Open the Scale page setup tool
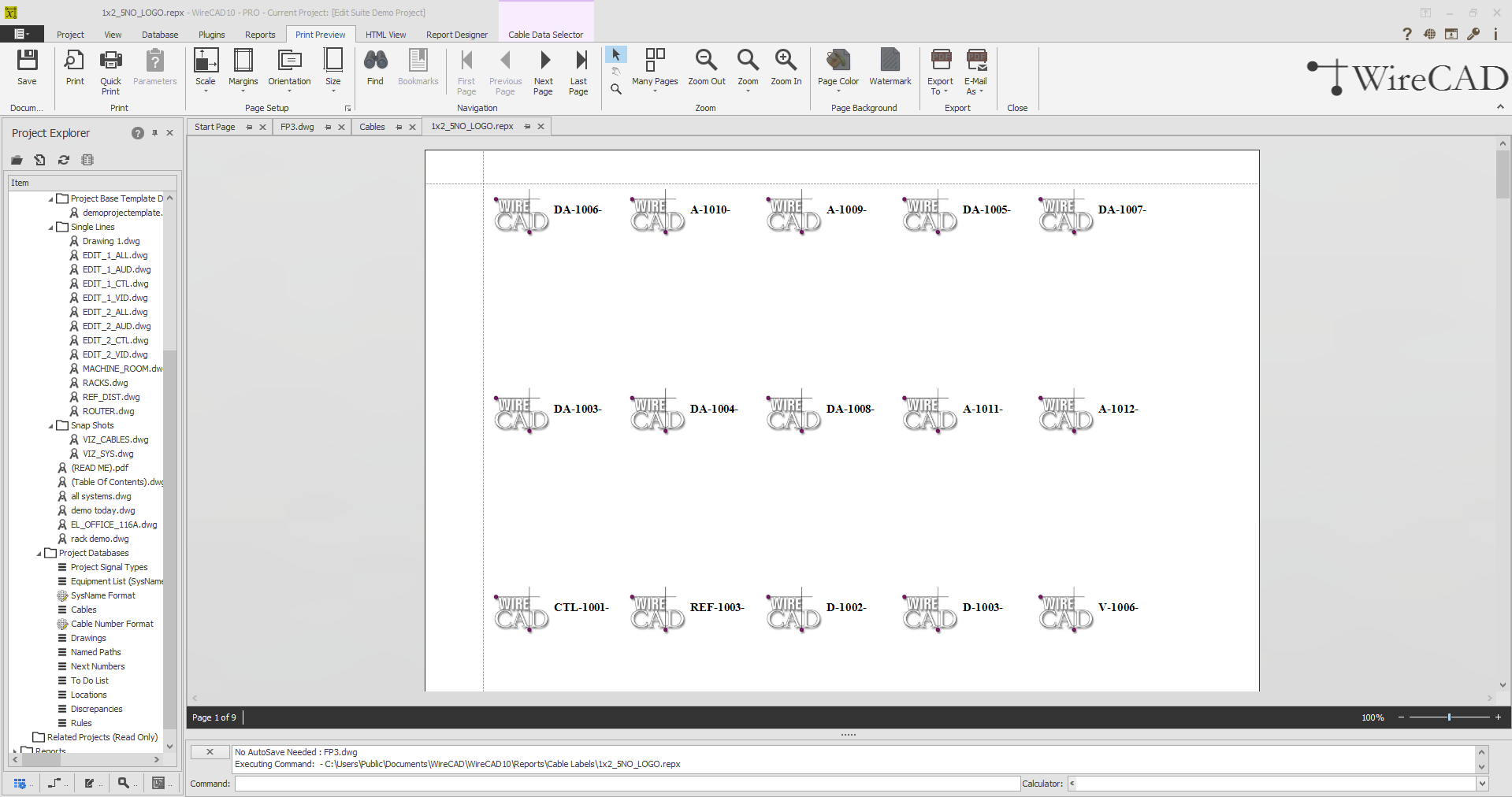Viewport: 1512px width, 797px height. (x=206, y=61)
